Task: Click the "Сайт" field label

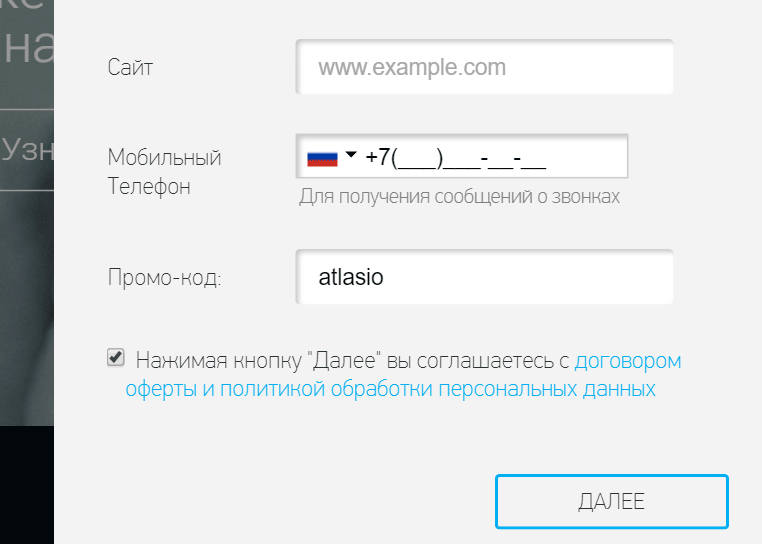Action: [x=130, y=68]
